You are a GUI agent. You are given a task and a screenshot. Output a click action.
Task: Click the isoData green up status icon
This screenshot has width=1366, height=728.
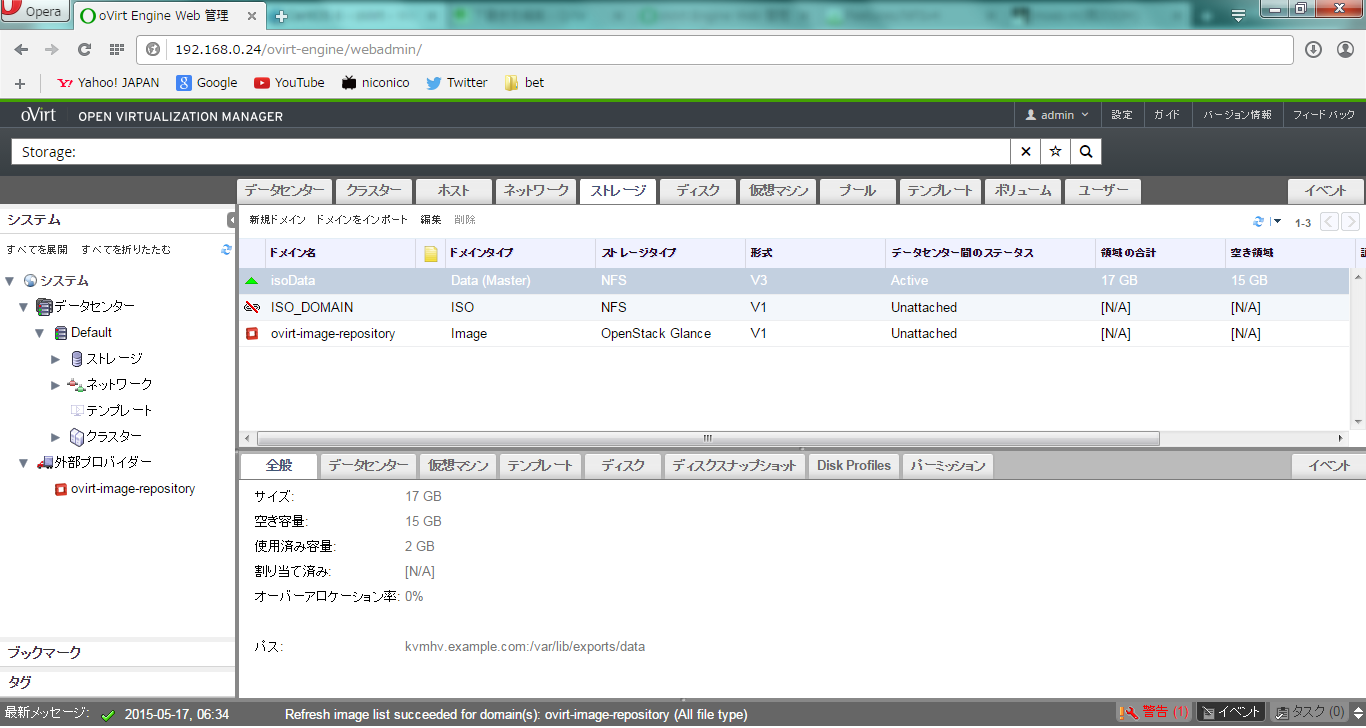point(251,281)
